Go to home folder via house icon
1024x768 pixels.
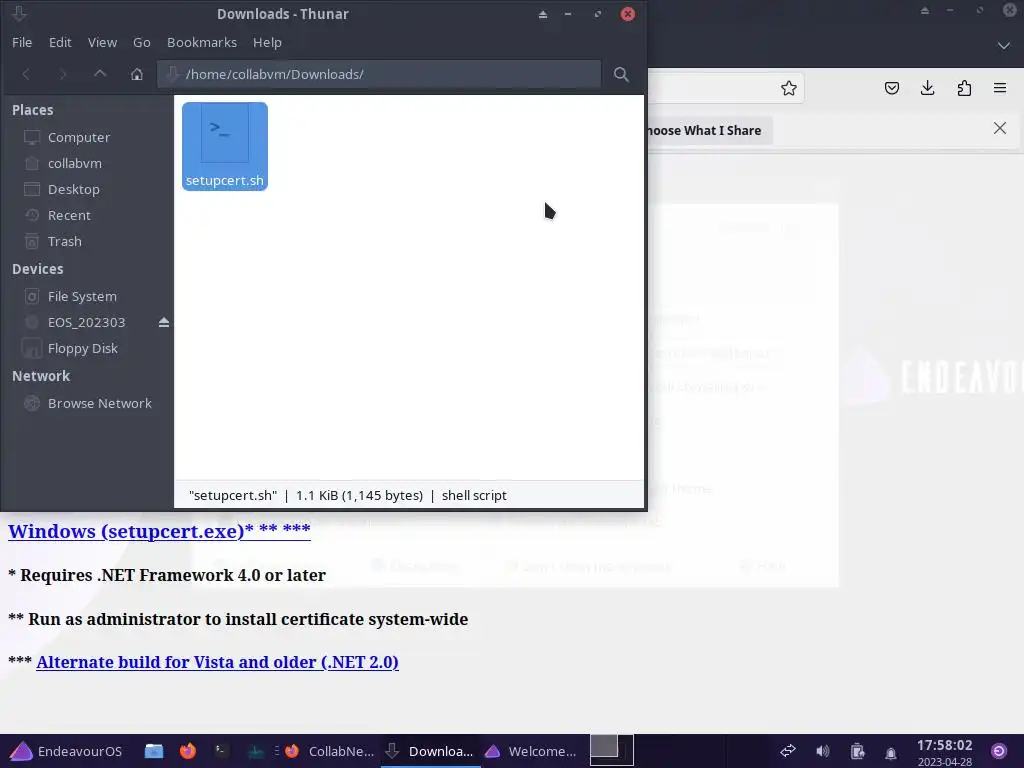(x=136, y=74)
